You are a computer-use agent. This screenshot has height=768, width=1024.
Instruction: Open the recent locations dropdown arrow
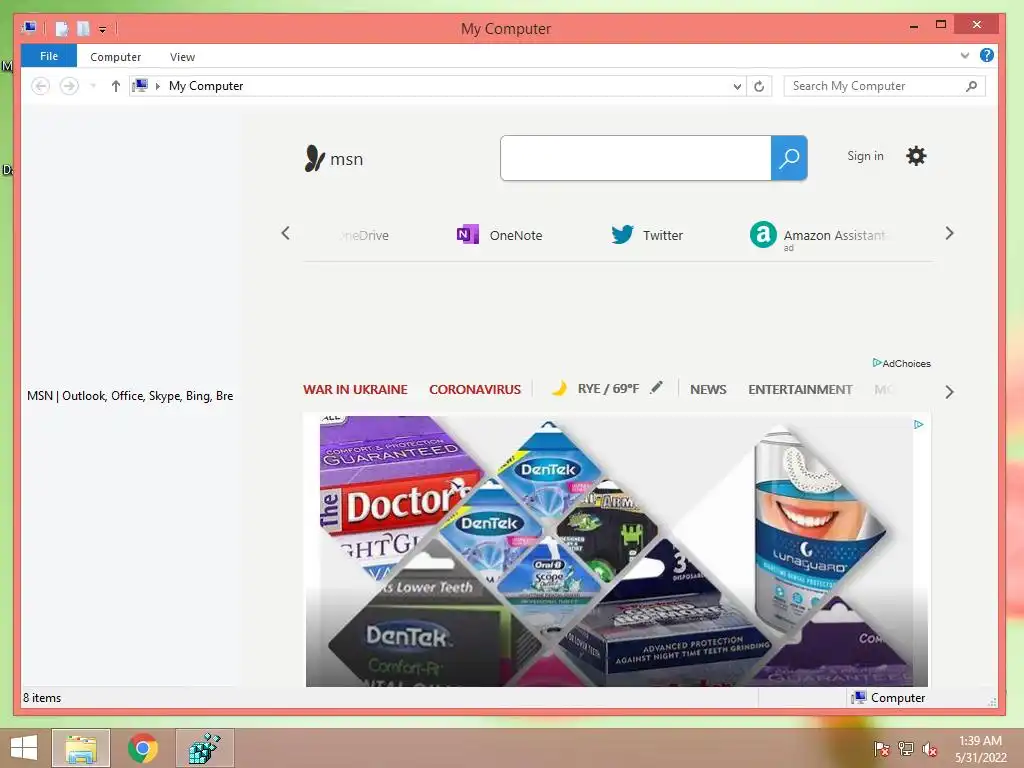click(x=93, y=86)
